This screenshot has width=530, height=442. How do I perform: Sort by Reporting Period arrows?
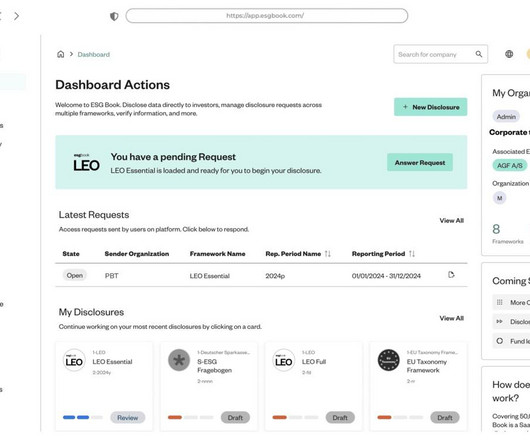pyautogui.click(x=412, y=254)
